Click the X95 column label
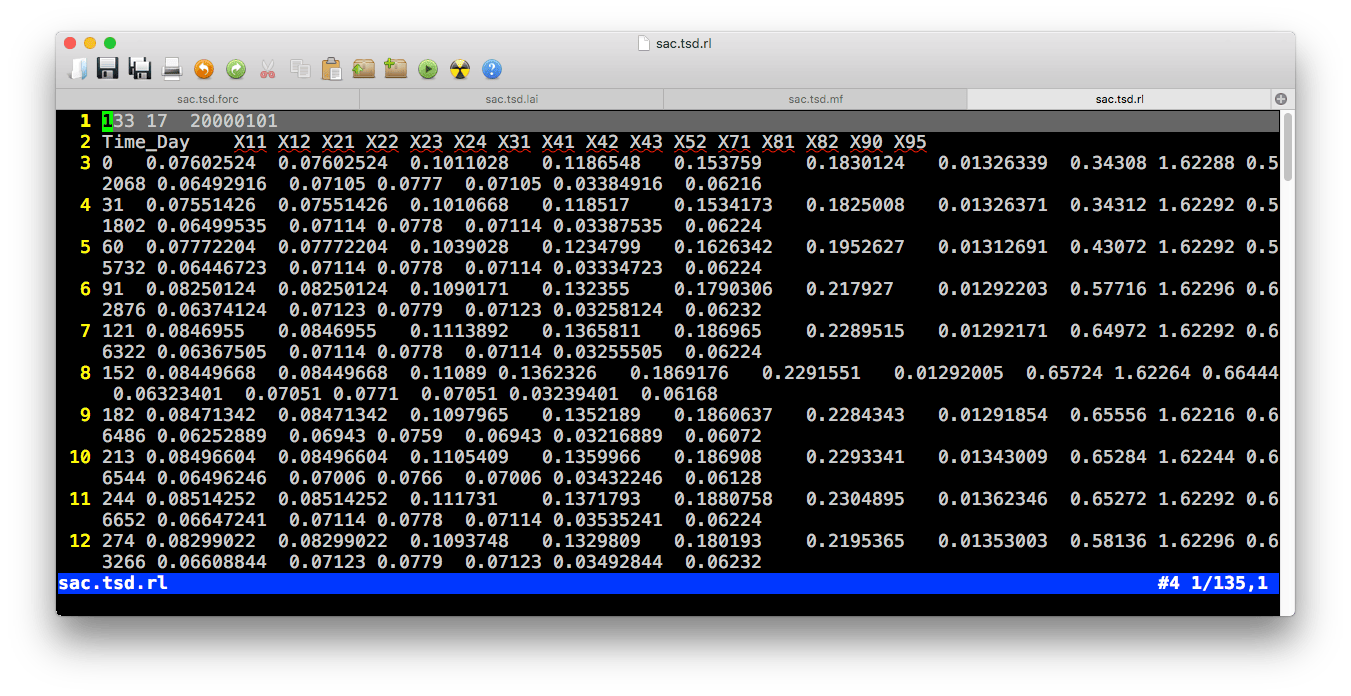The height and width of the screenshot is (696, 1351). coord(910,142)
